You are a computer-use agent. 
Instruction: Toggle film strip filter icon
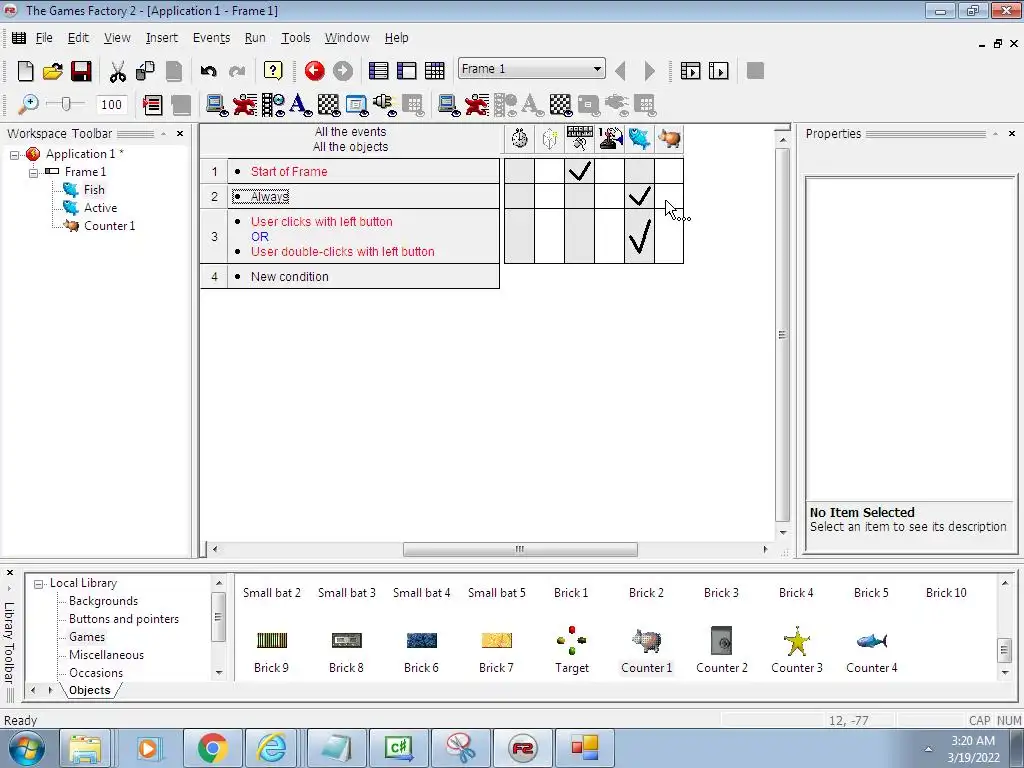pos(273,104)
